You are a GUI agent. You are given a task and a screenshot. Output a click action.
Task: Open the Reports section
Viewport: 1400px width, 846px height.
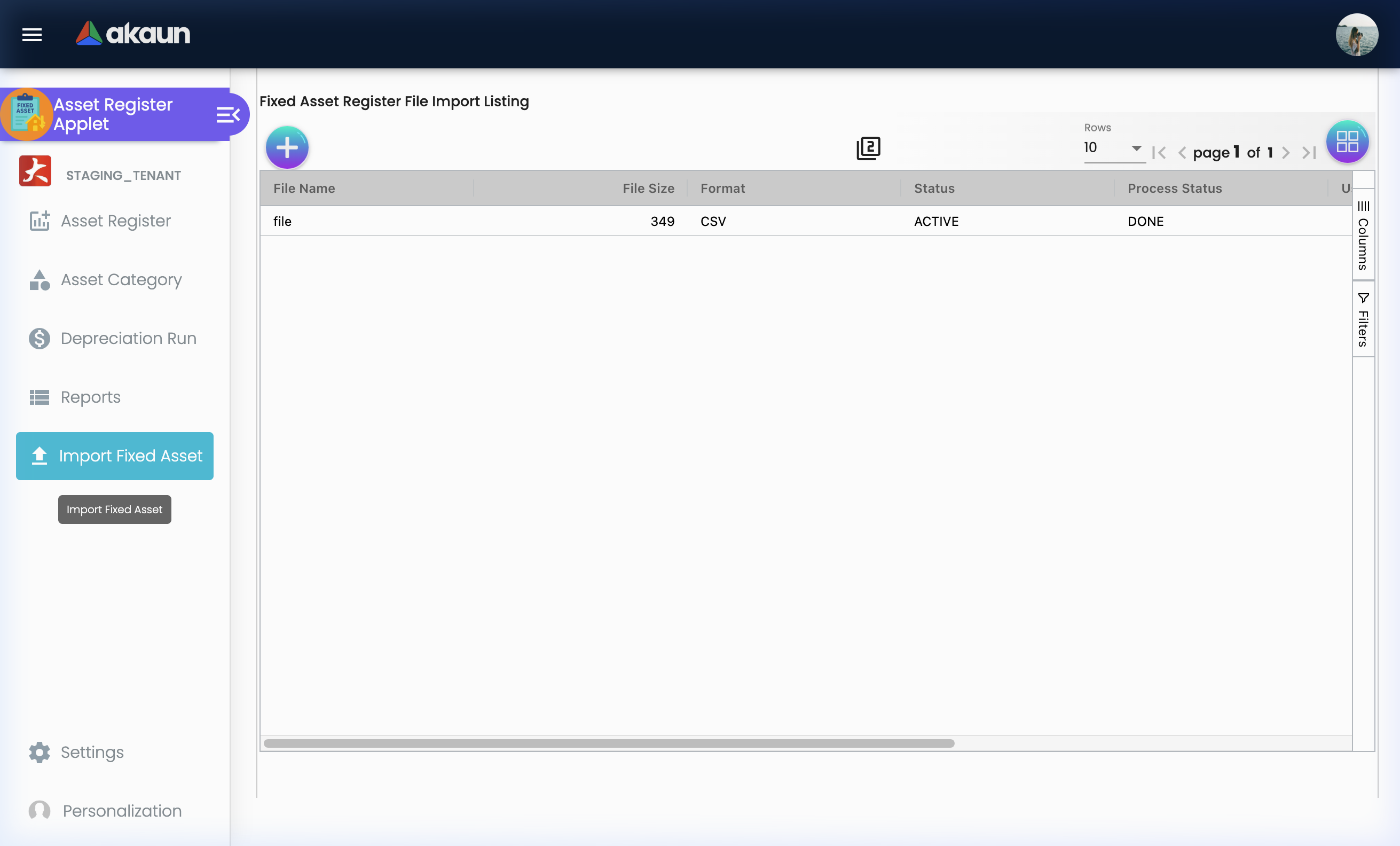click(90, 397)
